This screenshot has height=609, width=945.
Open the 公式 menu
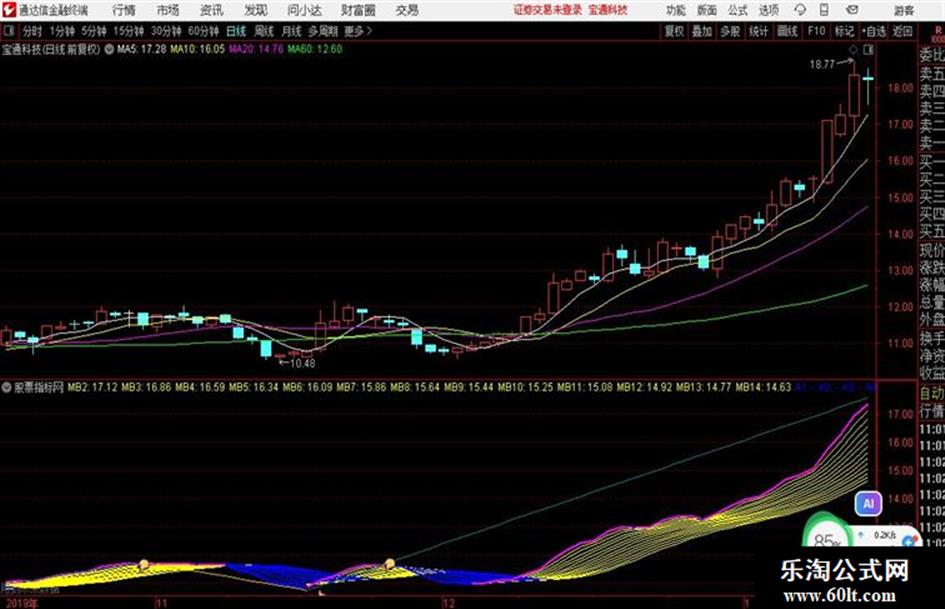[x=737, y=10]
